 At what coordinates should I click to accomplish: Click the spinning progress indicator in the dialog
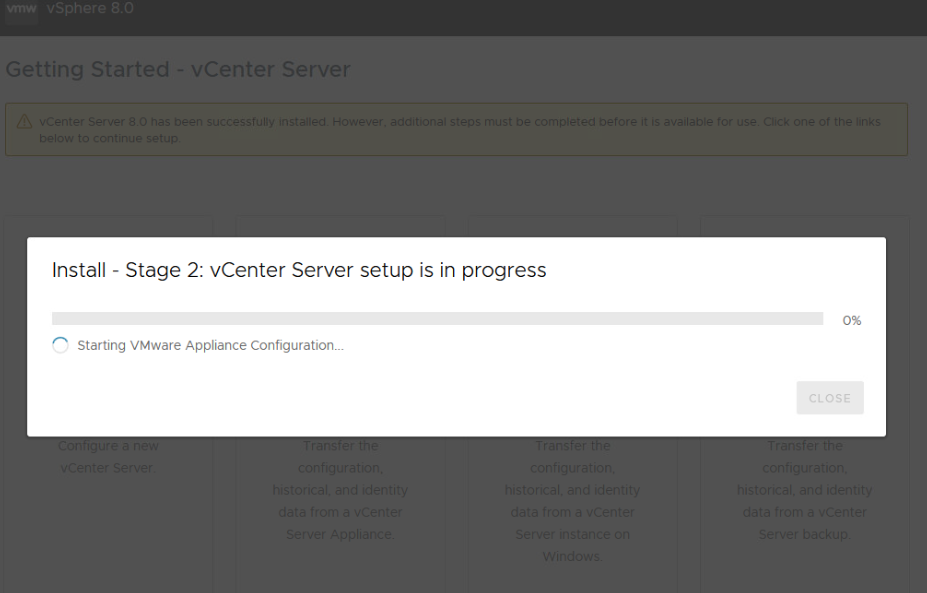pyautogui.click(x=60, y=344)
